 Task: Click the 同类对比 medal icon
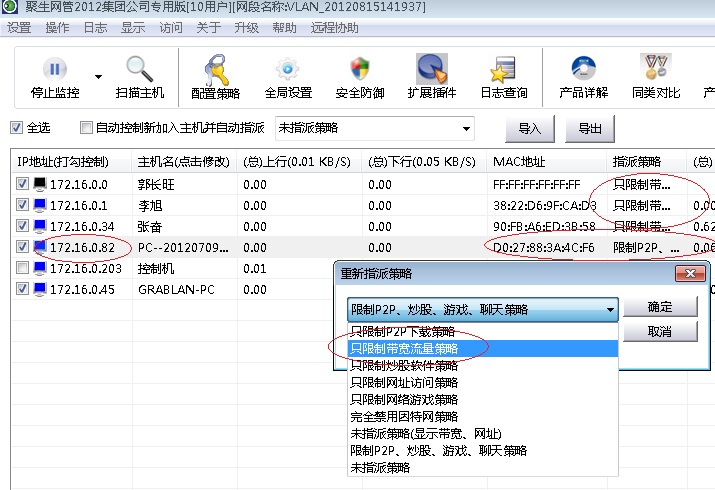(x=656, y=70)
